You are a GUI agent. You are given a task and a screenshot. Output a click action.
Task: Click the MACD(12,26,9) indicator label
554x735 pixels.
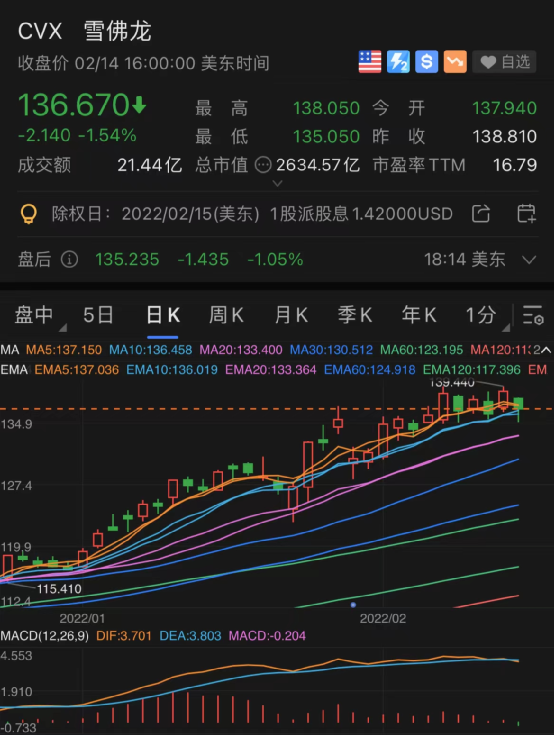point(45,636)
